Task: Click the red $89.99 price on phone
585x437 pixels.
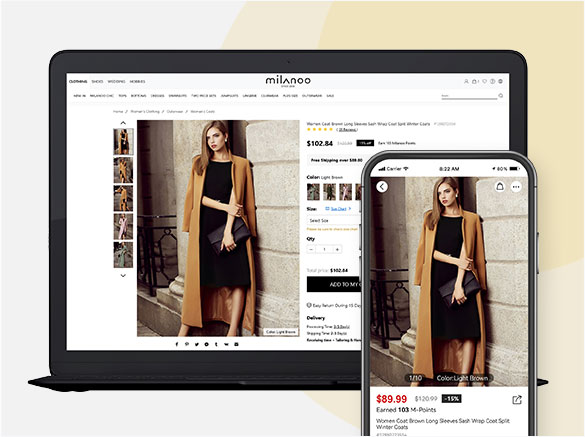Action: [391, 399]
